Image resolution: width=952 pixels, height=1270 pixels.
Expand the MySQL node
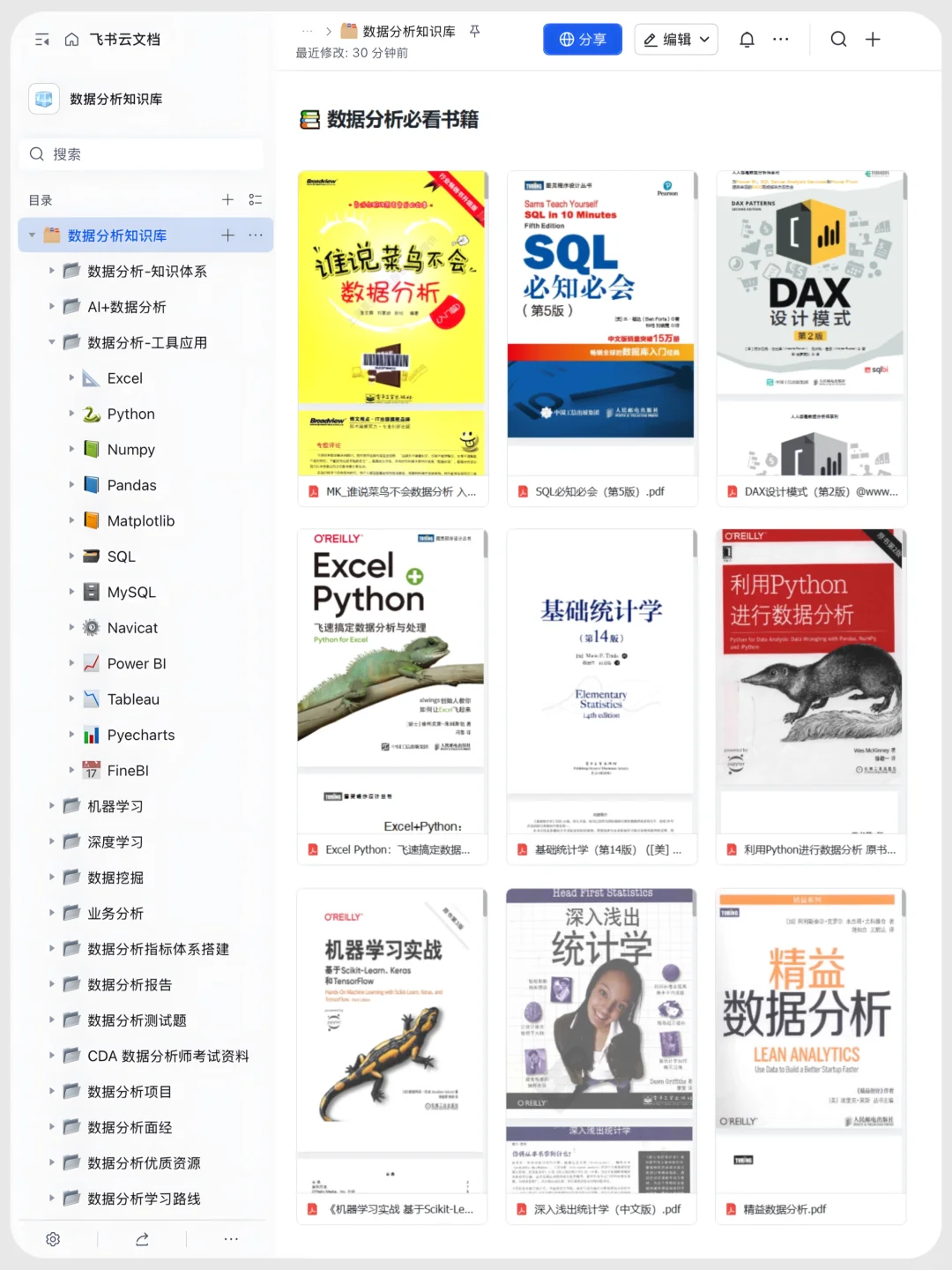coord(72,592)
